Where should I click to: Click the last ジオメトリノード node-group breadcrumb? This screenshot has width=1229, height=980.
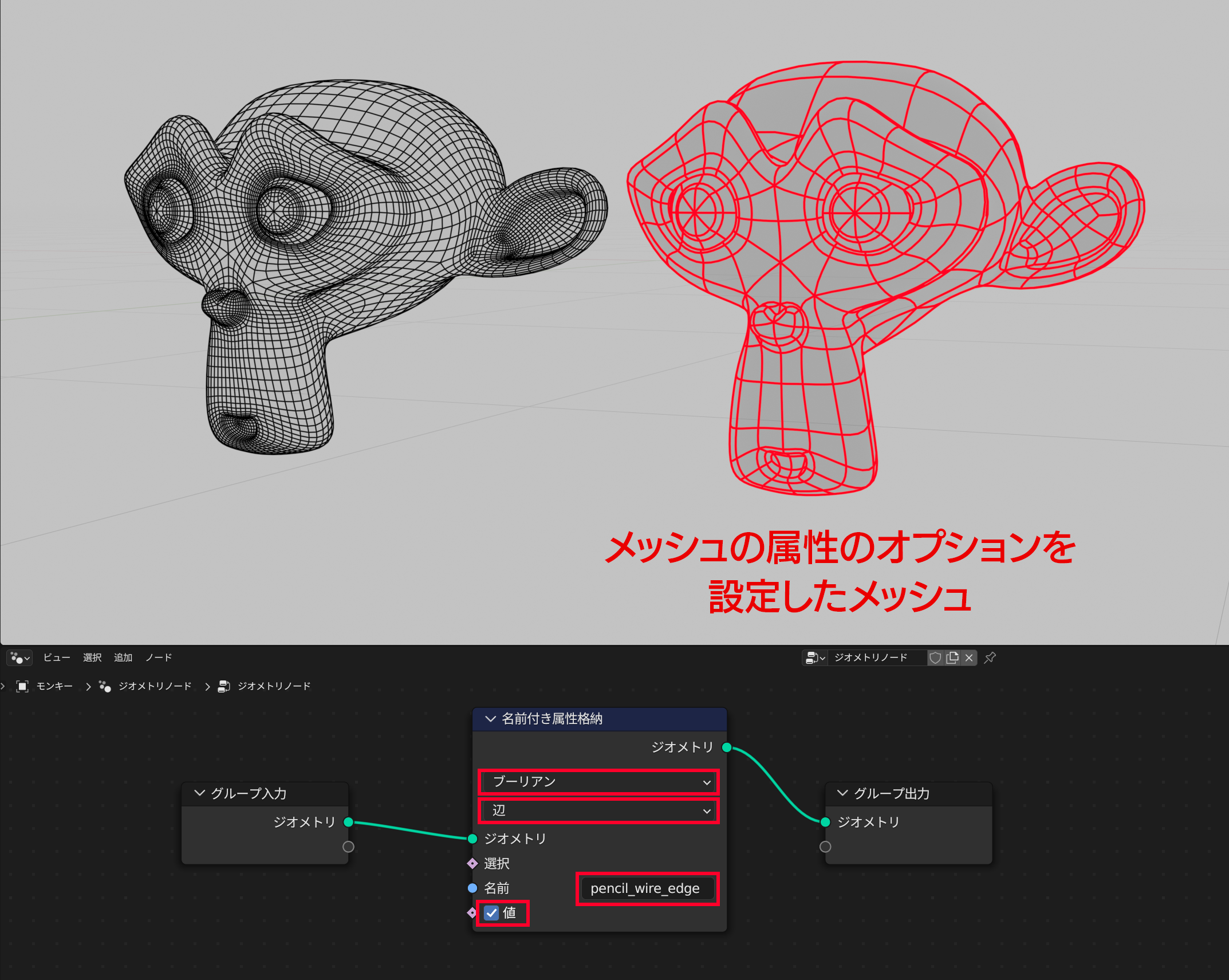[274, 686]
